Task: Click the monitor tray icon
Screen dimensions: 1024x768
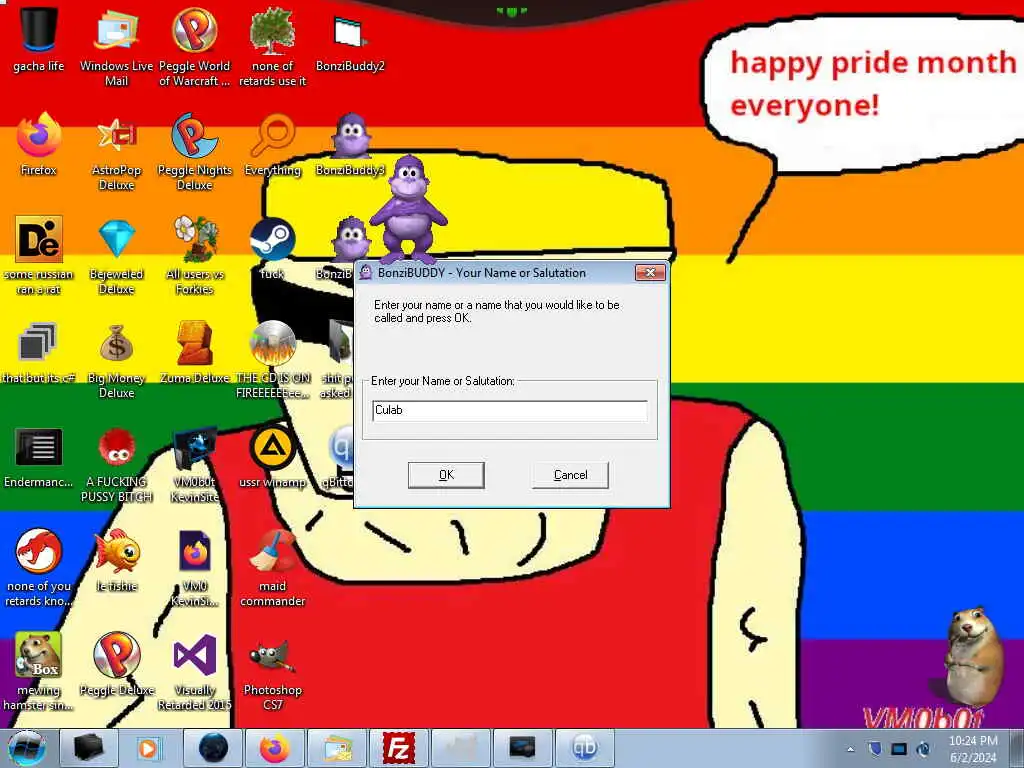Action: coord(899,749)
